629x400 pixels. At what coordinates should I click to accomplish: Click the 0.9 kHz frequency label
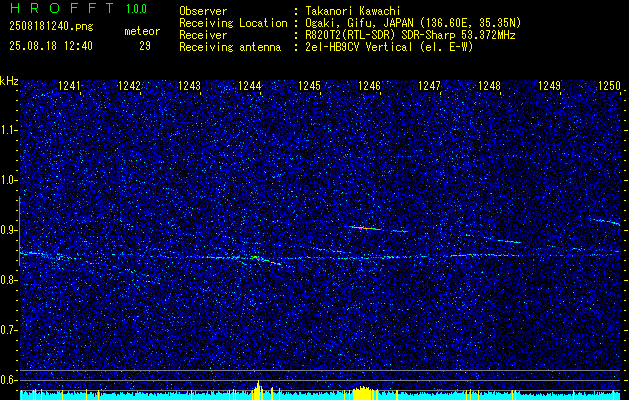tap(8, 230)
